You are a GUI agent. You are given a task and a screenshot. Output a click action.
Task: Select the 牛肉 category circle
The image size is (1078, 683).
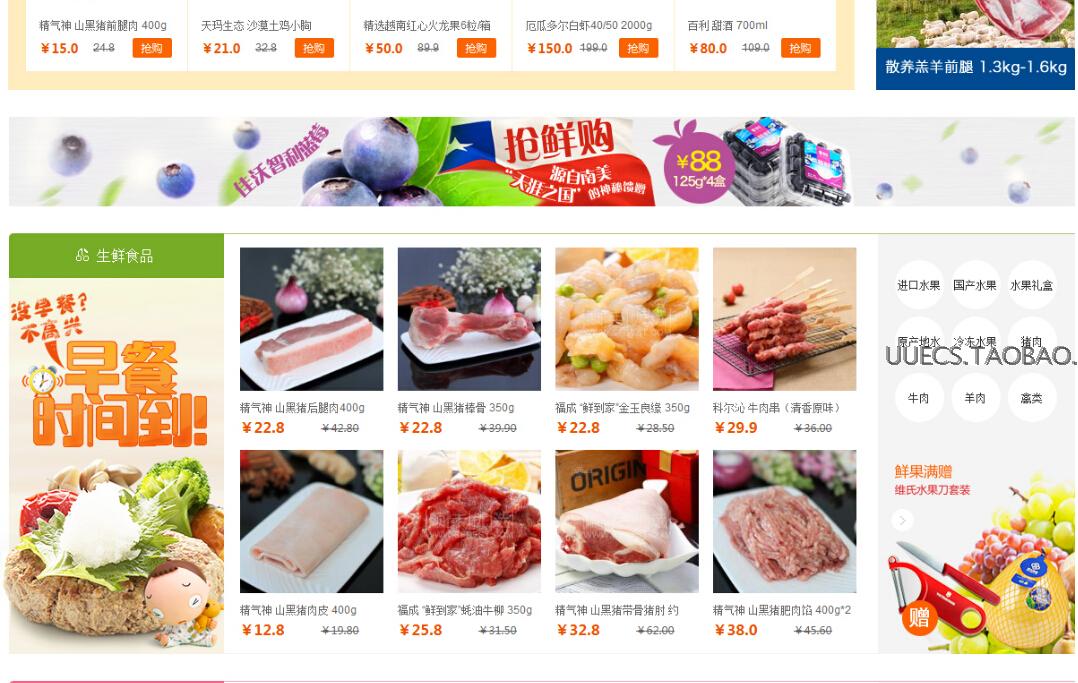tap(919, 398)
